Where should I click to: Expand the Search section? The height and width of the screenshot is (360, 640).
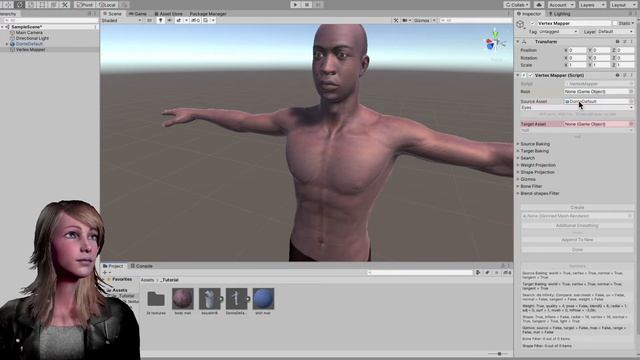pyautogui.click(x=527, y=158)
